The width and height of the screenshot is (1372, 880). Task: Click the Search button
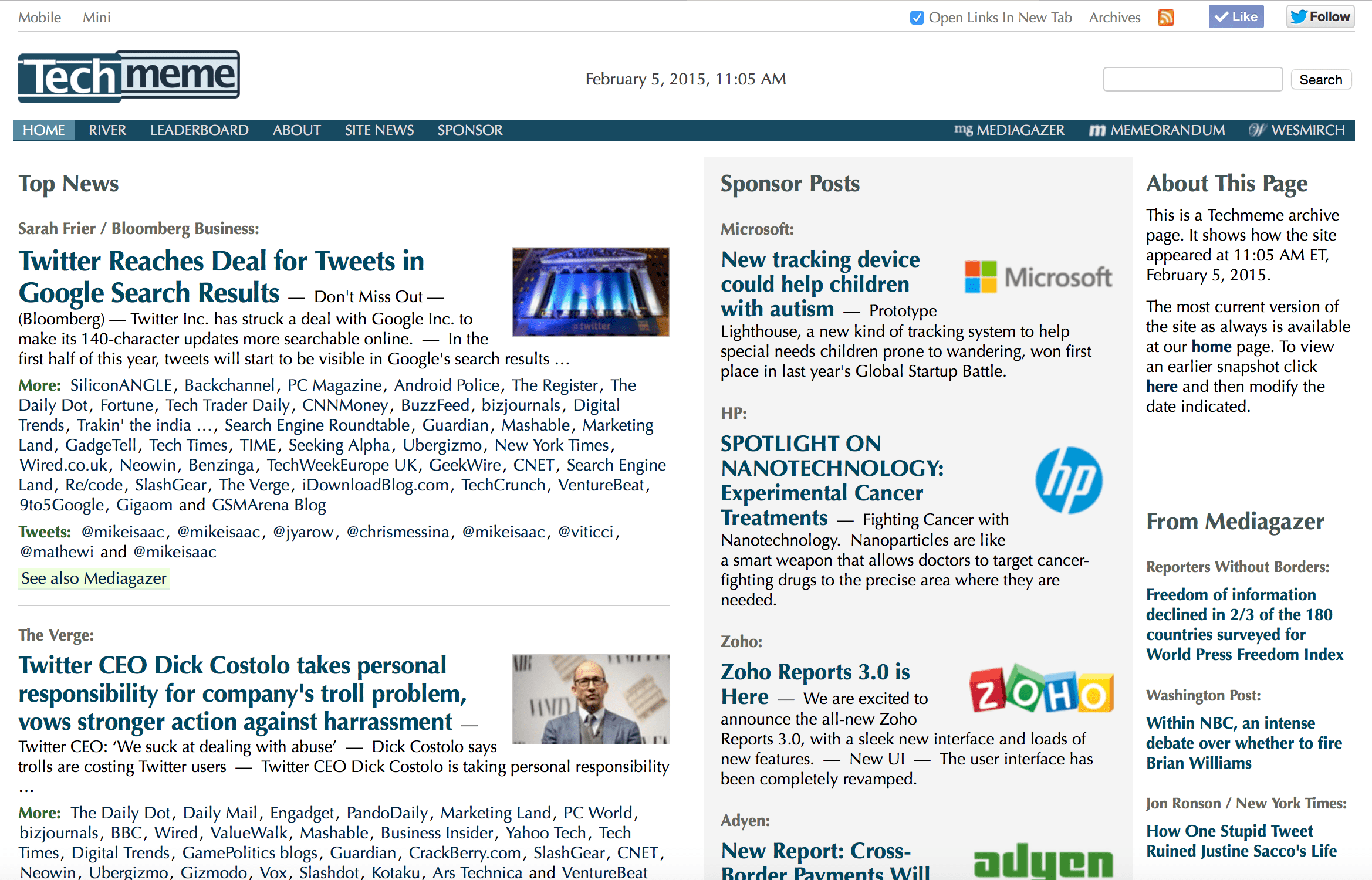click(x=1320, y=80)
